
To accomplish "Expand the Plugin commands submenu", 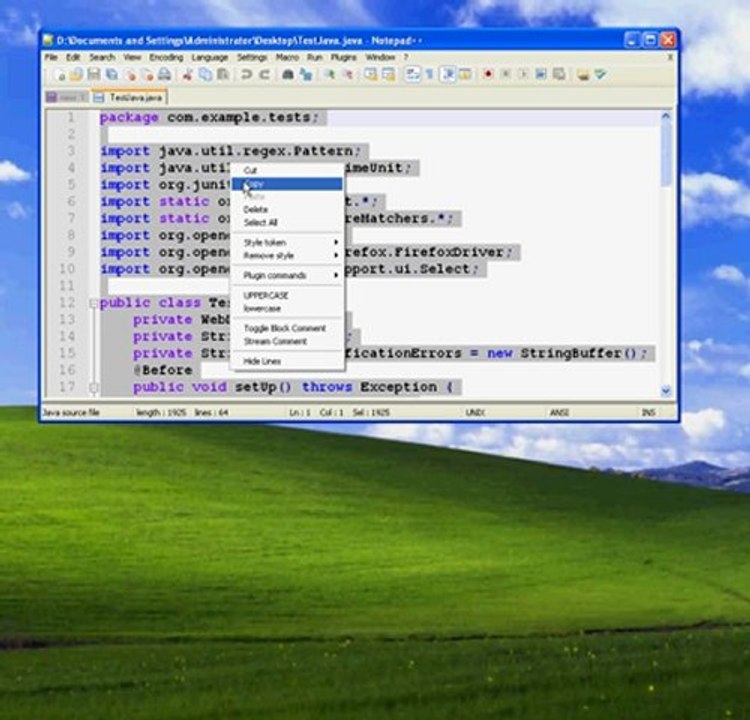I will tap(287, 276).
